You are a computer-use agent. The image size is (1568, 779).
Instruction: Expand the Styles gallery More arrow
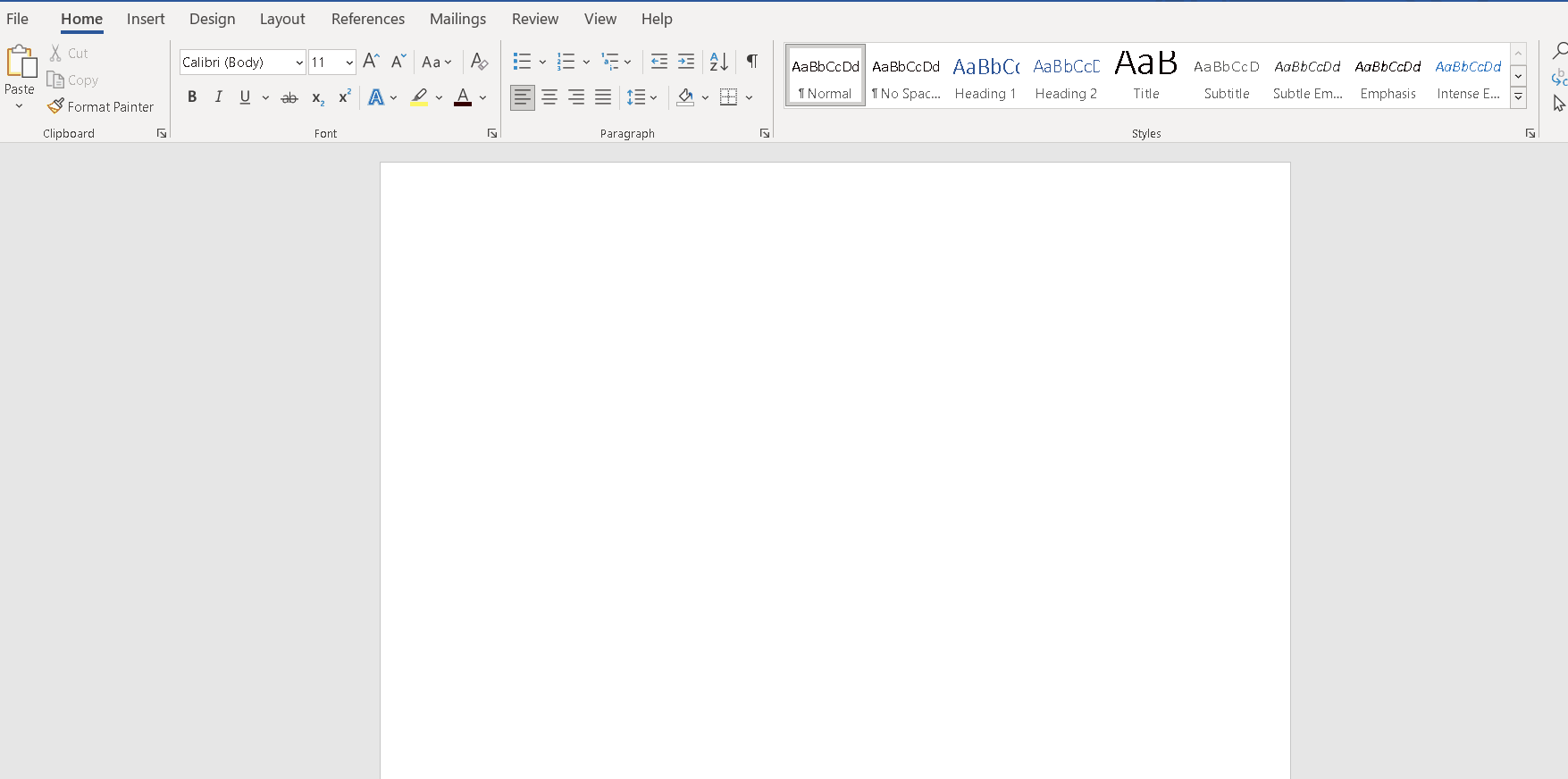pyautogui.click(x=1518, y=97)
